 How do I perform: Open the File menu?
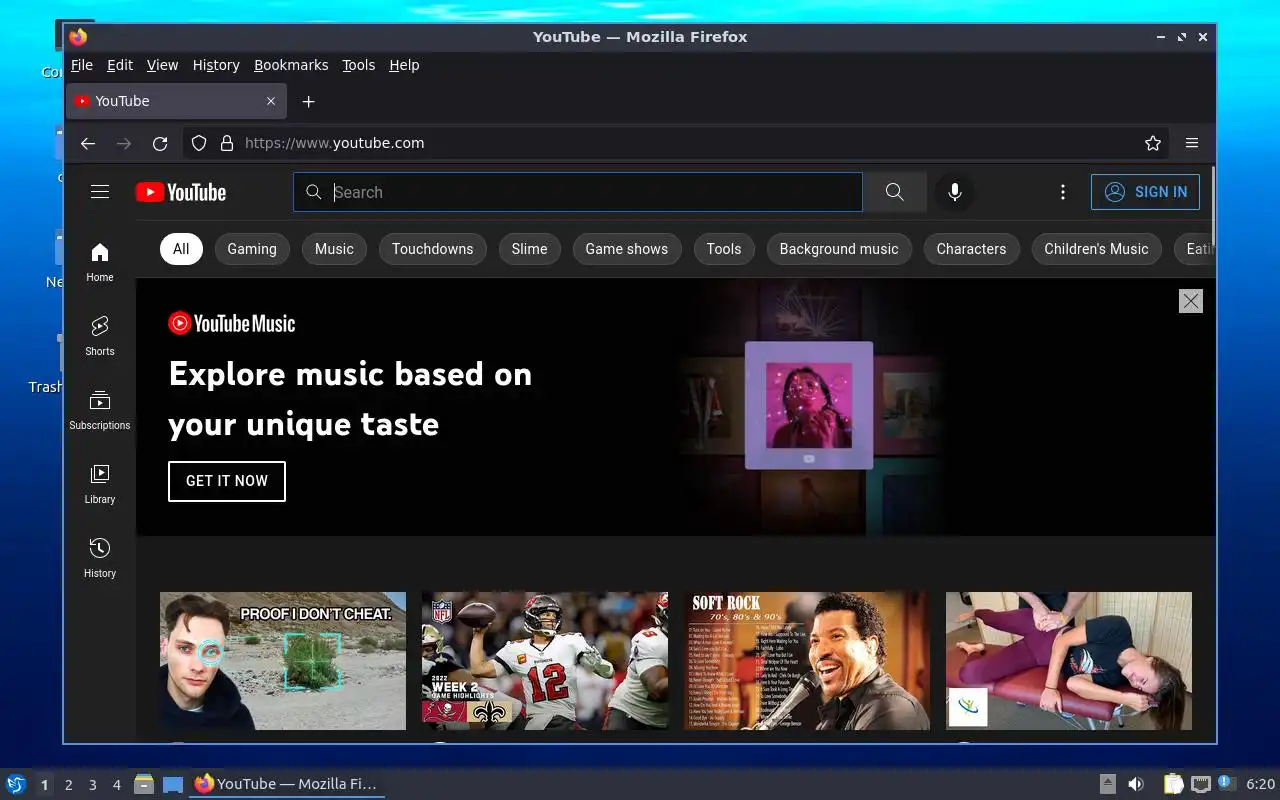tap(82, 65)
